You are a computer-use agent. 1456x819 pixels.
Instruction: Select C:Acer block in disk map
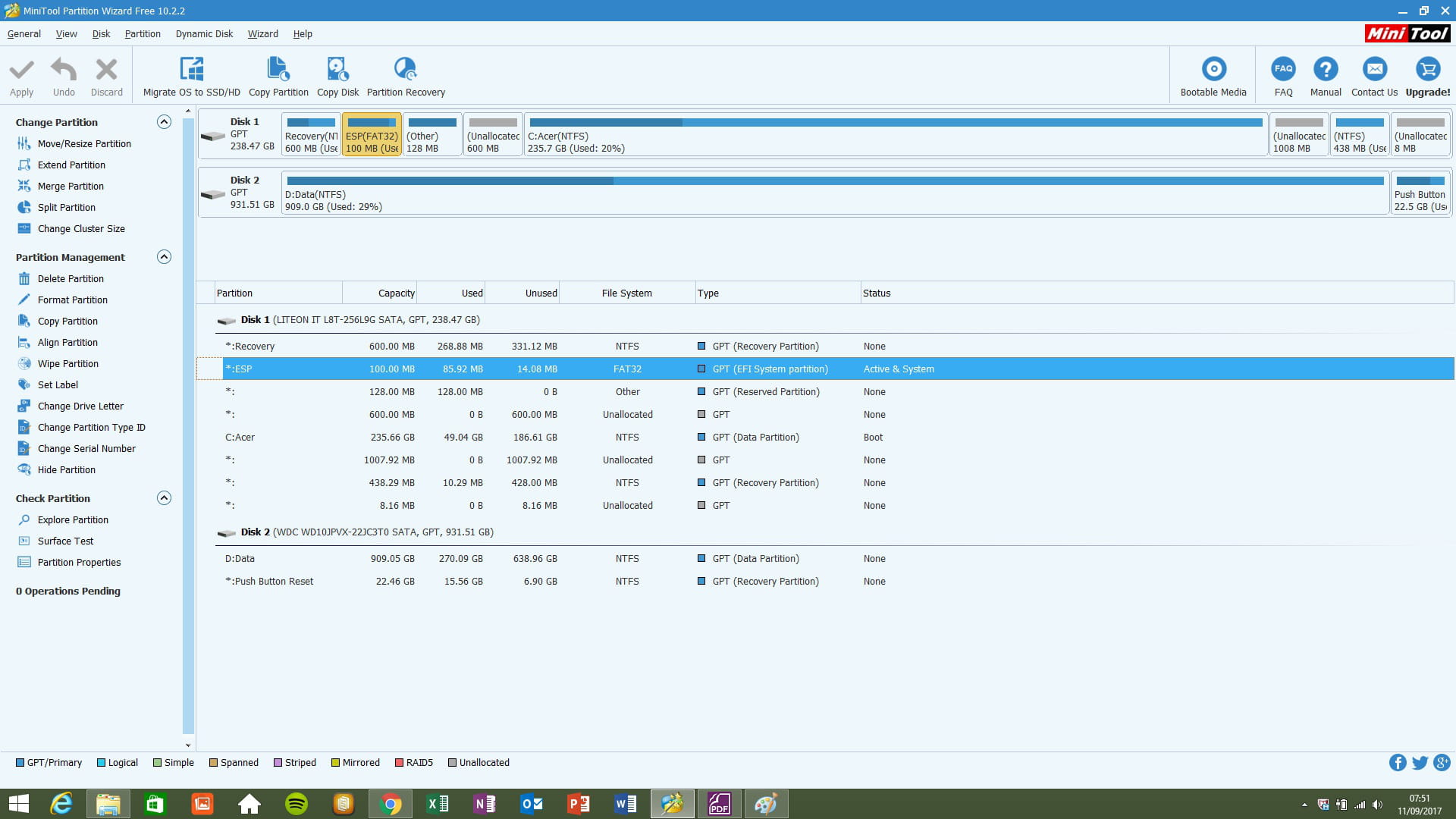(x=896, y=135)
